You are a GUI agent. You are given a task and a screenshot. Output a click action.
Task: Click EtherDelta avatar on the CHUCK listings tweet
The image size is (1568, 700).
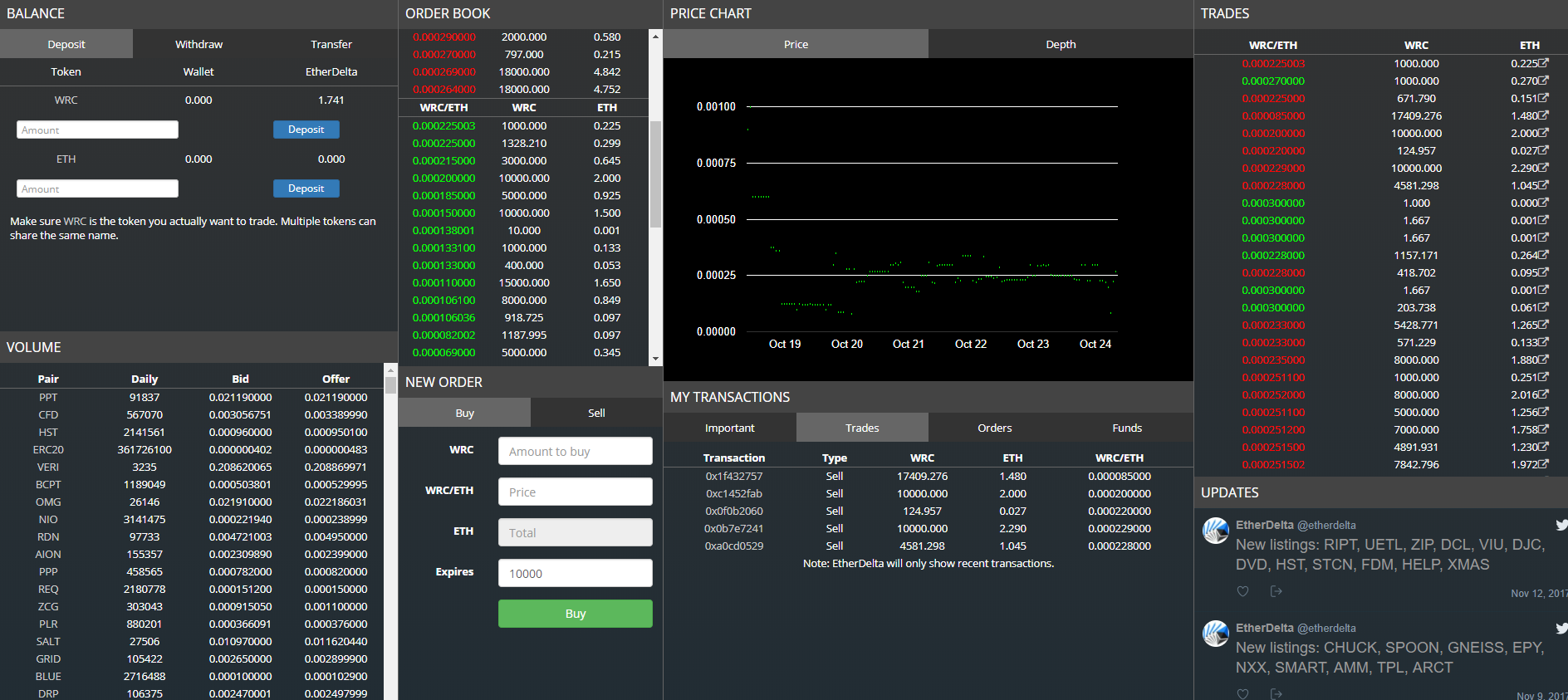pyautogui.click(x=1216, y=634)
